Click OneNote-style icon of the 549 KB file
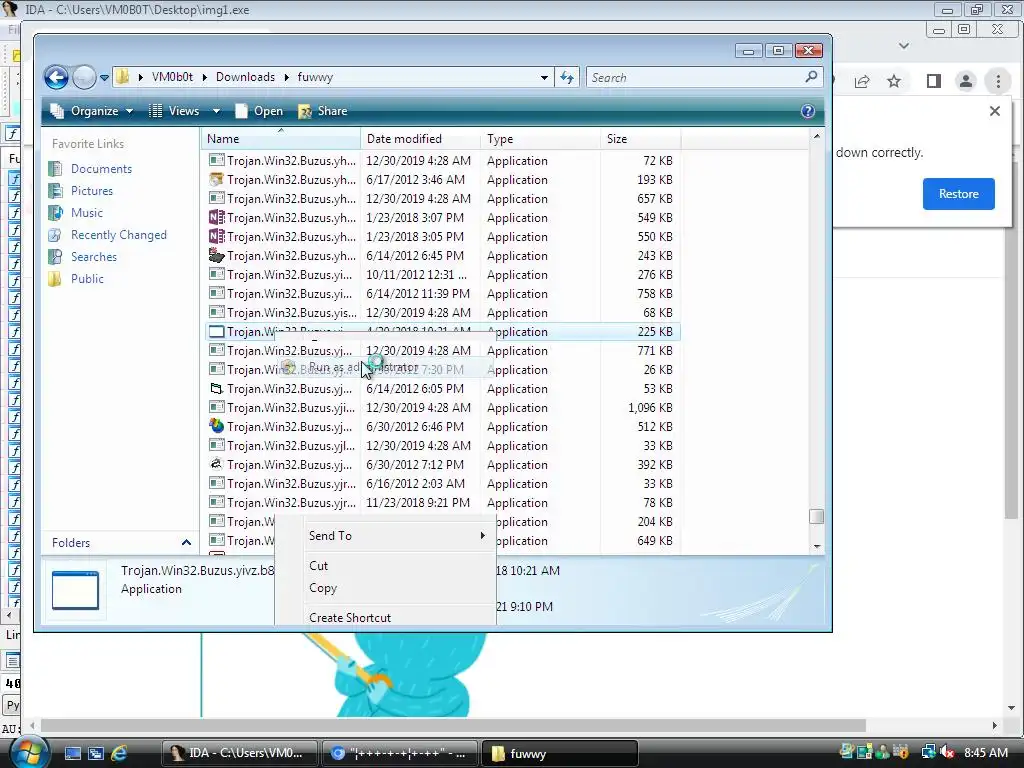This screenshot has height=768, width=1024. (x=216, y=217)
